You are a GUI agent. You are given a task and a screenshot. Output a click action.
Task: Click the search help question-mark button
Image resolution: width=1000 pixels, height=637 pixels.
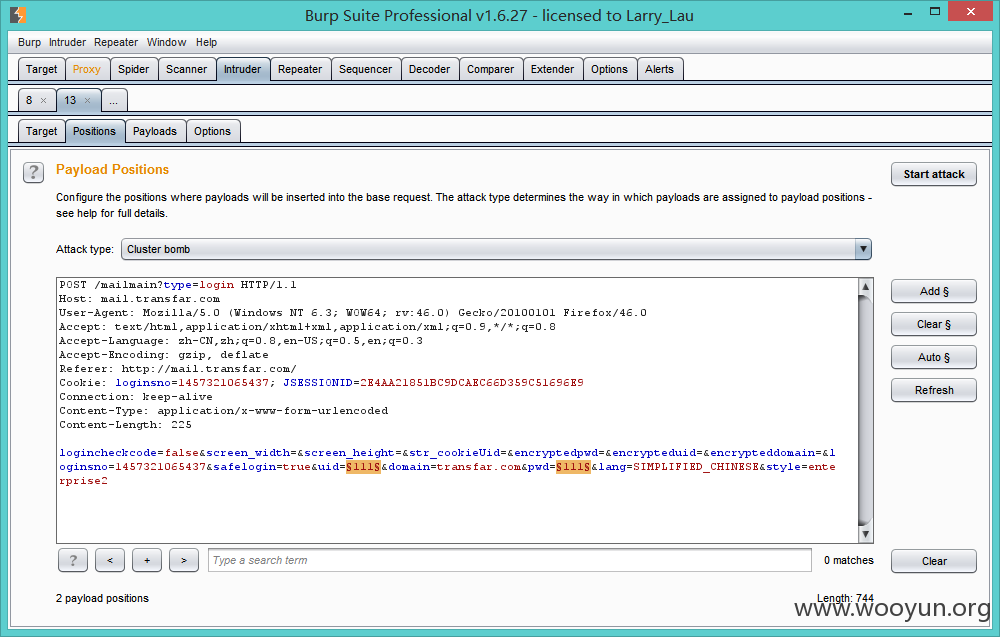coord(73,560)
